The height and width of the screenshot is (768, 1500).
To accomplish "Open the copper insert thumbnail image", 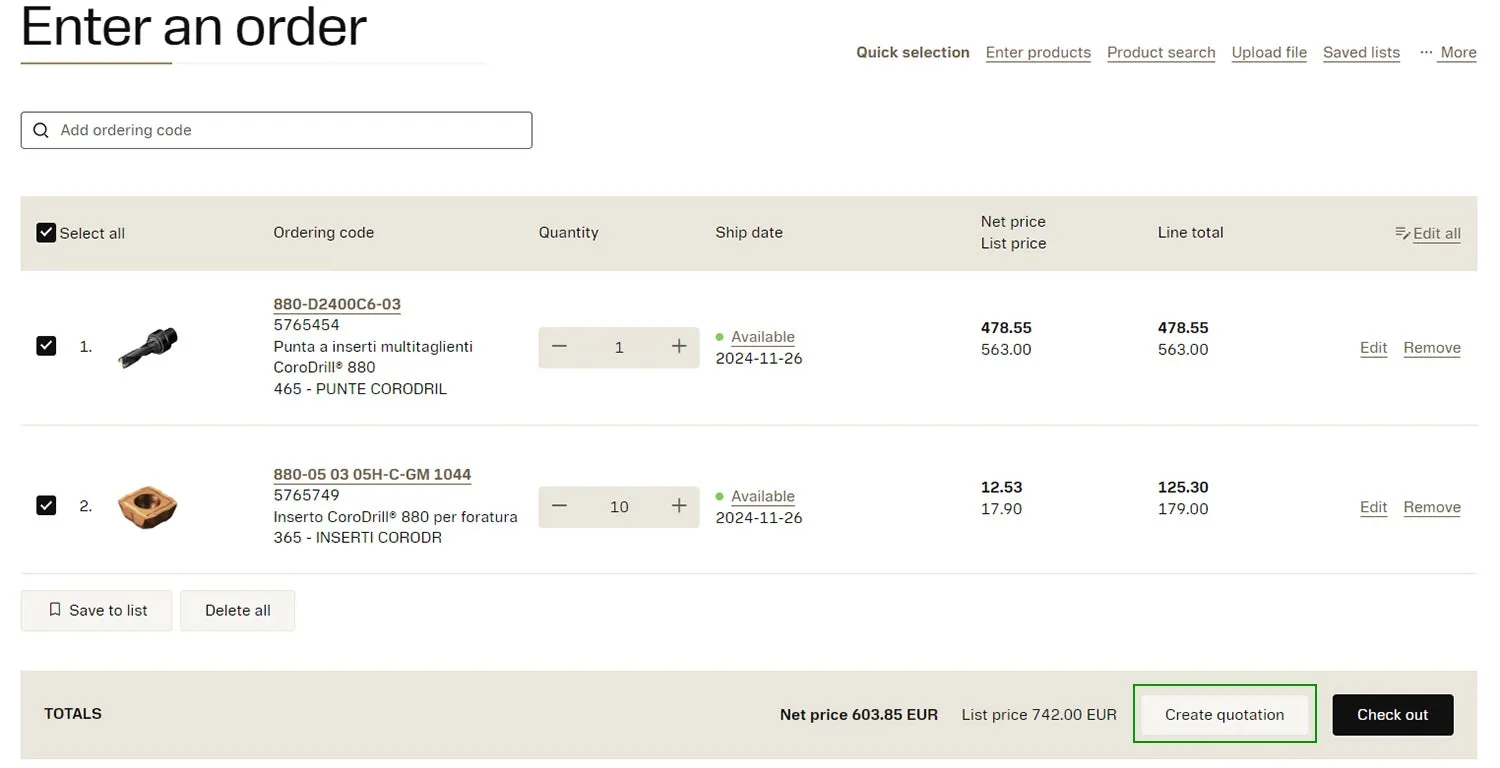I will coord(147,506).
